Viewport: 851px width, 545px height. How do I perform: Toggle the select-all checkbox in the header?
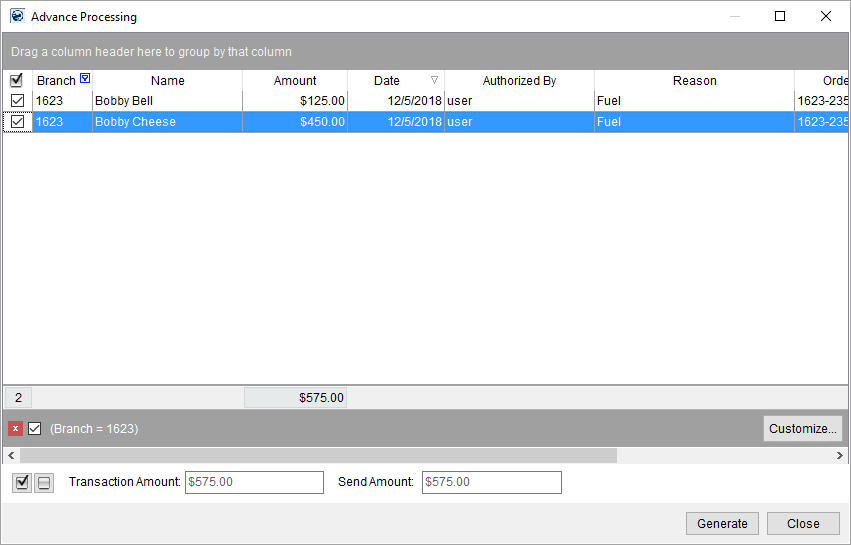(x=16, y=81)
